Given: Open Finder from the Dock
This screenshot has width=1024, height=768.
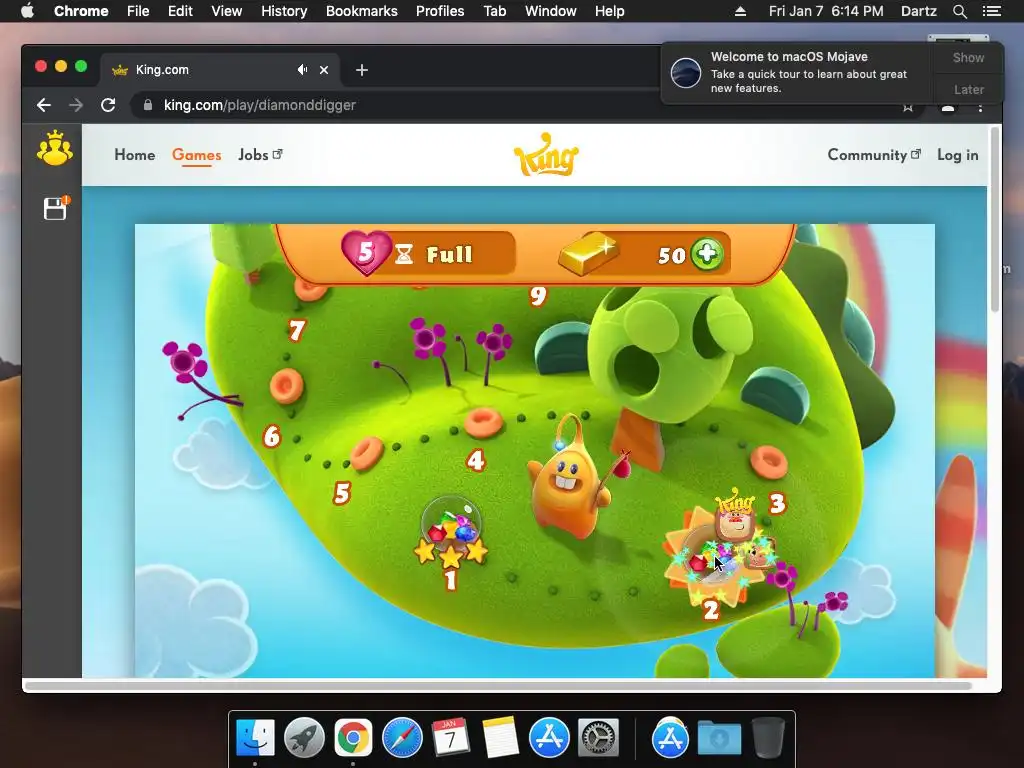Looking at the screenshot, I should [x=255, y=738].
